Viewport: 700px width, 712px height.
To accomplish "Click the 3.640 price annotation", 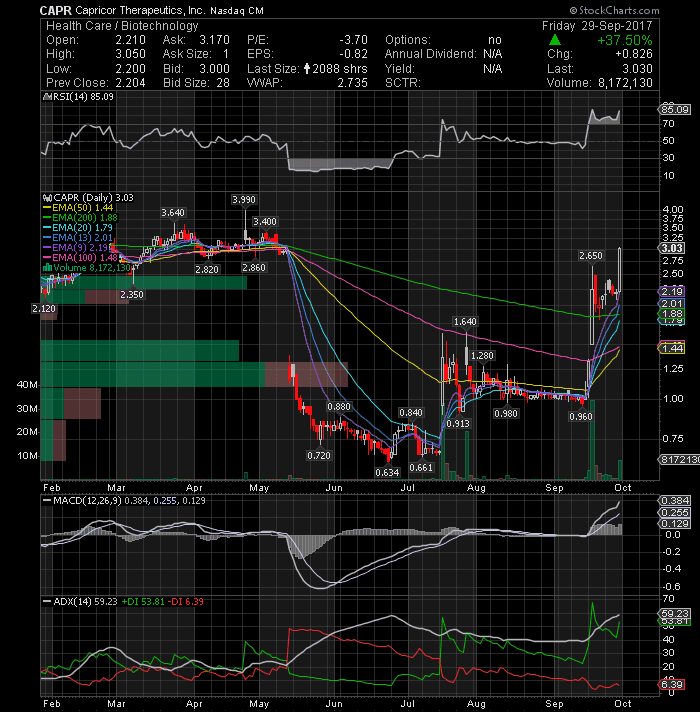I will coord(173,213).
